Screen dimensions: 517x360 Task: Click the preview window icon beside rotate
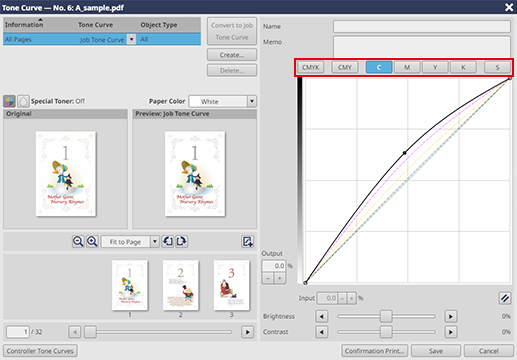(x=247, y=241)
